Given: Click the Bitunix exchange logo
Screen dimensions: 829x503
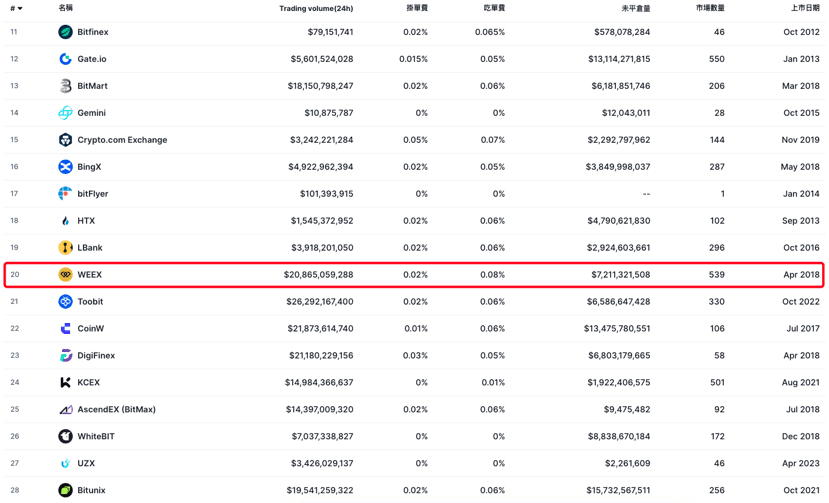Looking at the screenshot, I should [65, 490].
